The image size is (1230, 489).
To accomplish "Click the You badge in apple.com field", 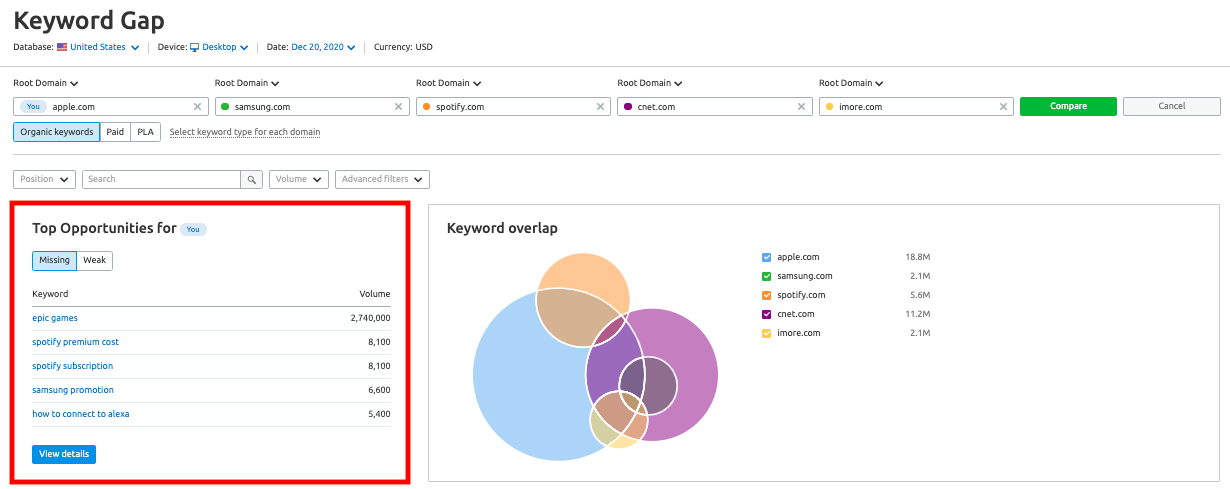I will pyautogui.click(x=33, y=106).
